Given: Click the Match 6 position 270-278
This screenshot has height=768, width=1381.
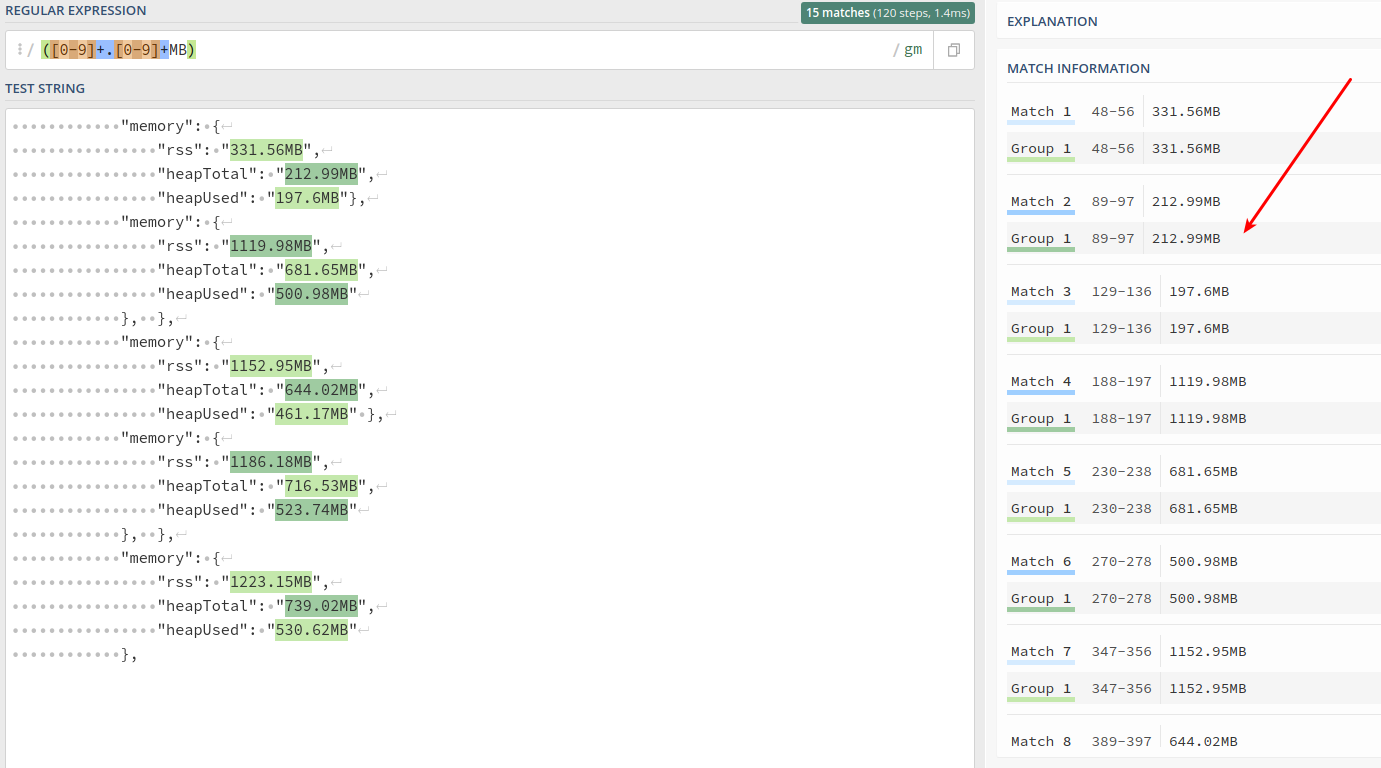Looking at the screenshot, I should (1112, 562).
